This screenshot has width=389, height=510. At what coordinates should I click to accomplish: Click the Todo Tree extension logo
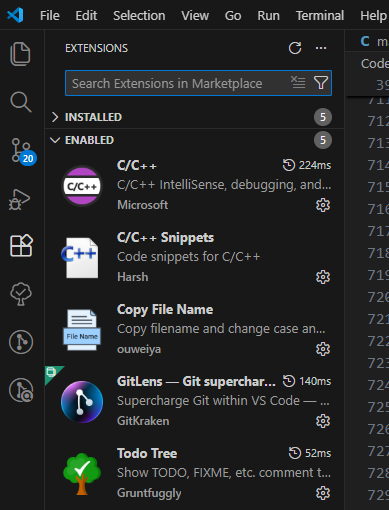tap(82, 474)
